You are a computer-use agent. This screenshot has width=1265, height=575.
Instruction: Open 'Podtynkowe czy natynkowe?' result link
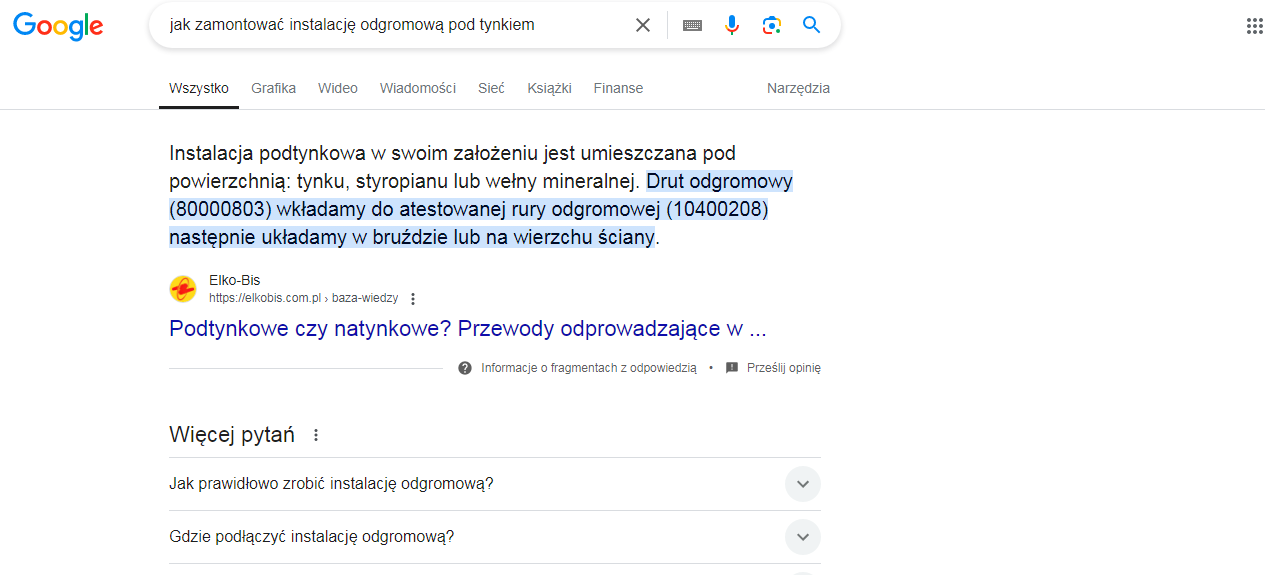468,329
